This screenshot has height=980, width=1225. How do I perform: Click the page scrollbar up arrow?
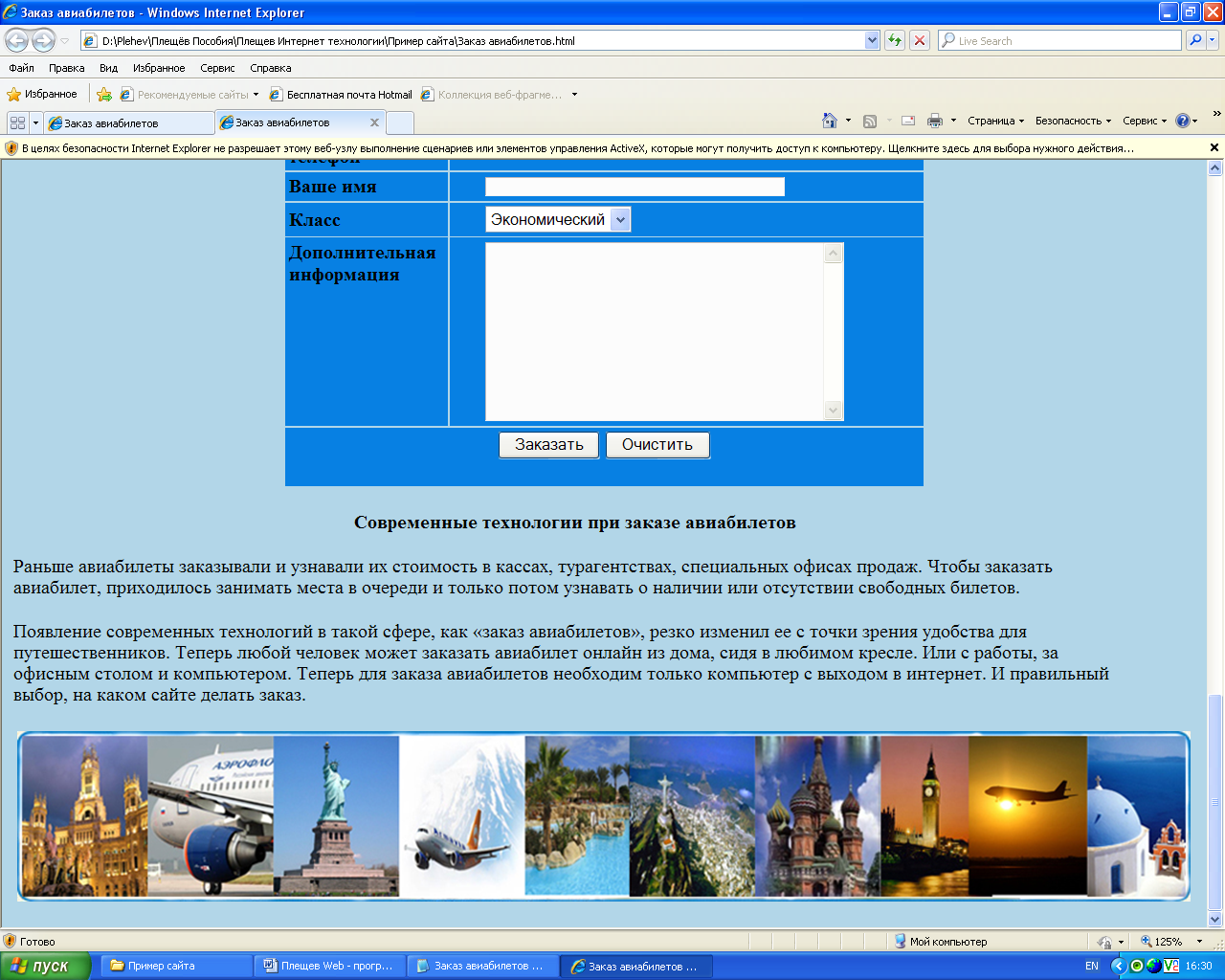click(x=1215, y=167)
